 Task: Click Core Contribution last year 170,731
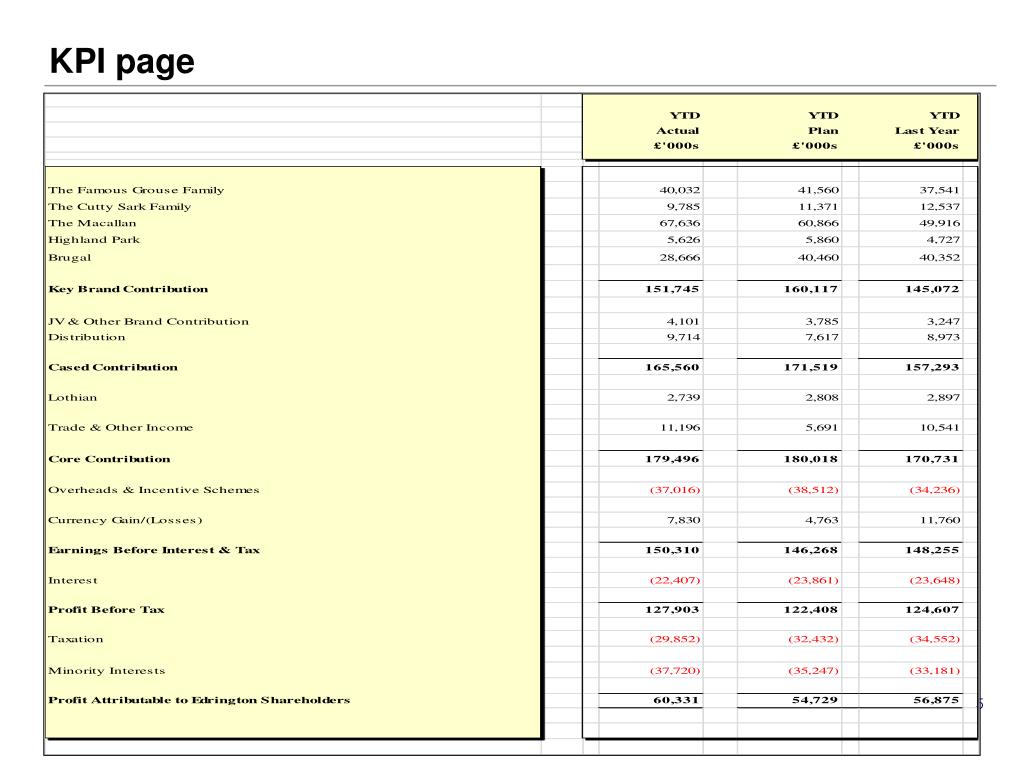point(932,458)
